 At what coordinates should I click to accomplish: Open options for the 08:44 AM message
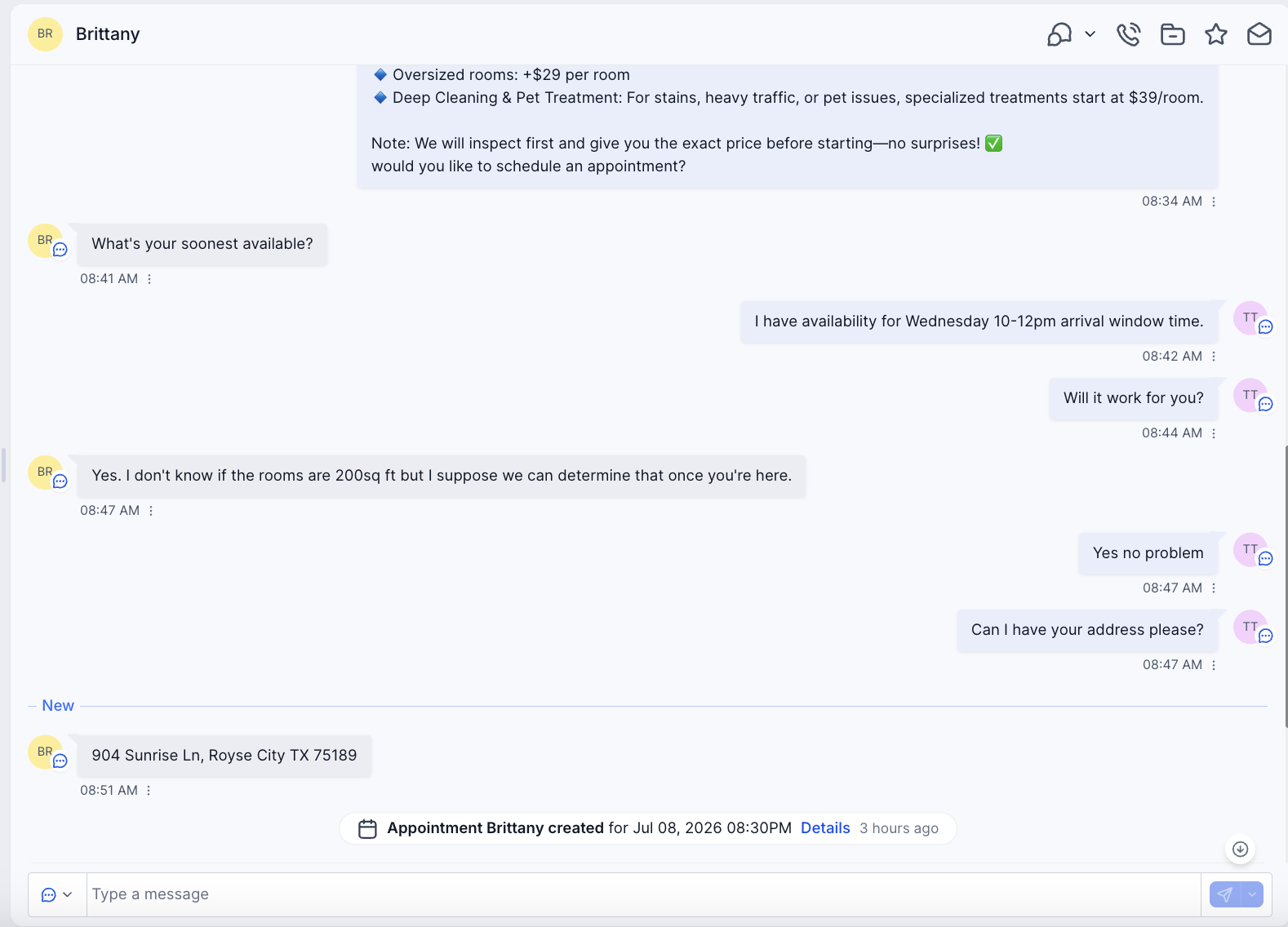coord(1214,433)
